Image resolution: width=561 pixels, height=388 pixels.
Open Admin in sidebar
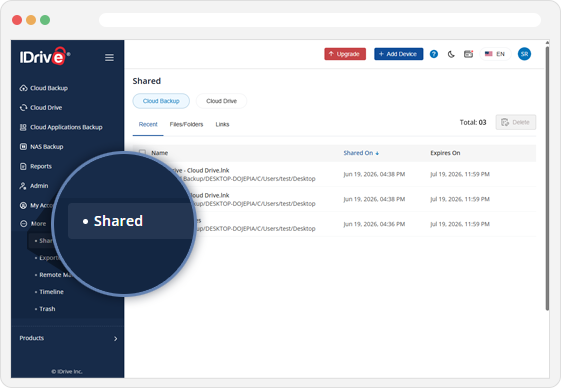pyautogui.click(x=39, y=186)
